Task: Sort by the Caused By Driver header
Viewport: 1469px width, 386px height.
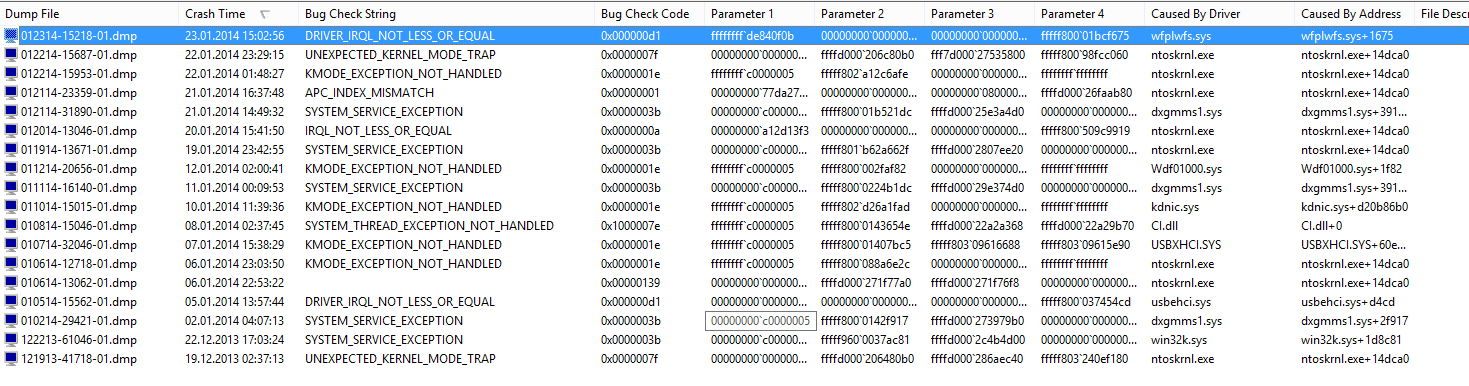Action: (x=1220, y=14)
